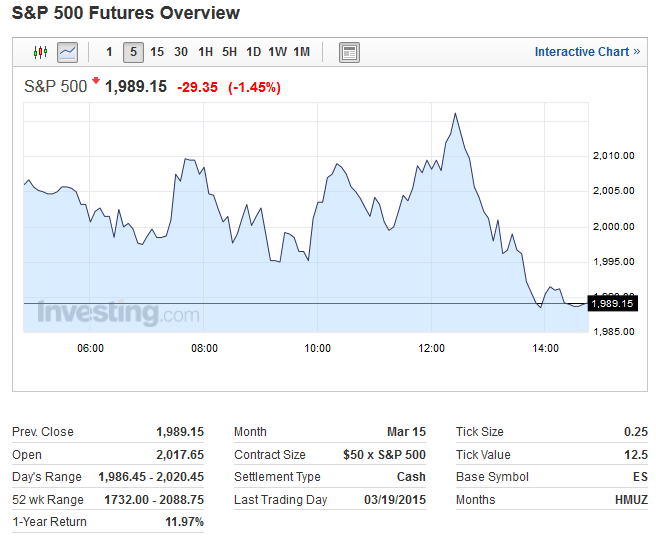Click the S&P 500 Futures Overview heading
Viewport: 656px width, 542px height.
click(x=126, y=13)
